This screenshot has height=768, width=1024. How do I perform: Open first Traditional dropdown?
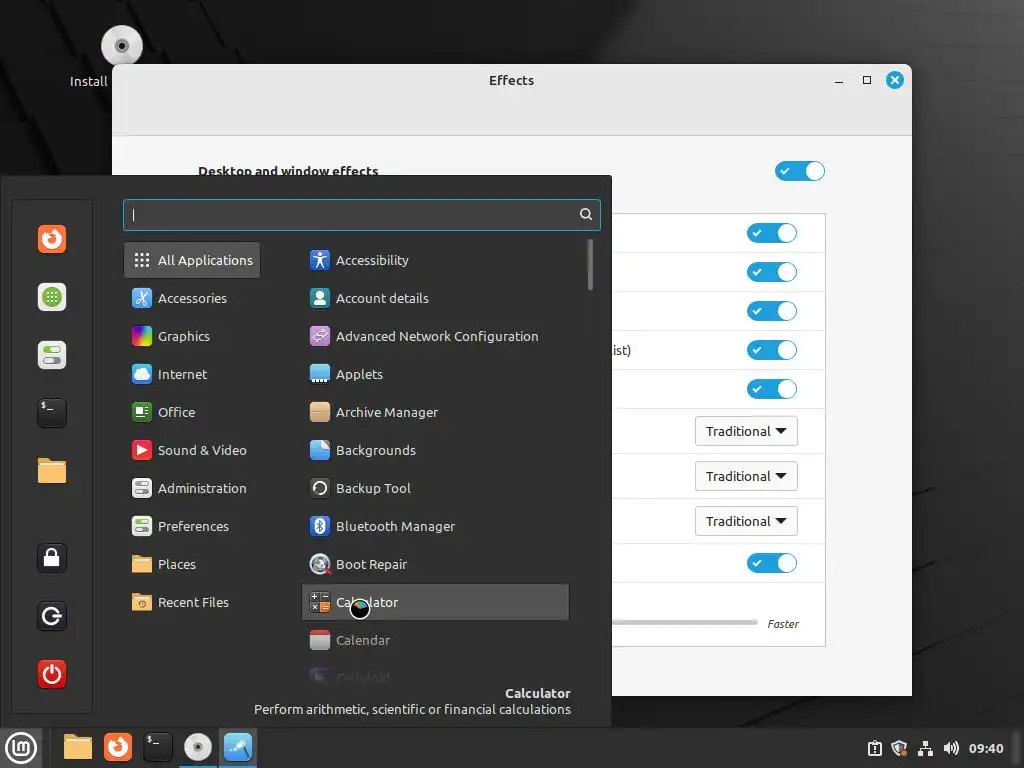(746, 431)
